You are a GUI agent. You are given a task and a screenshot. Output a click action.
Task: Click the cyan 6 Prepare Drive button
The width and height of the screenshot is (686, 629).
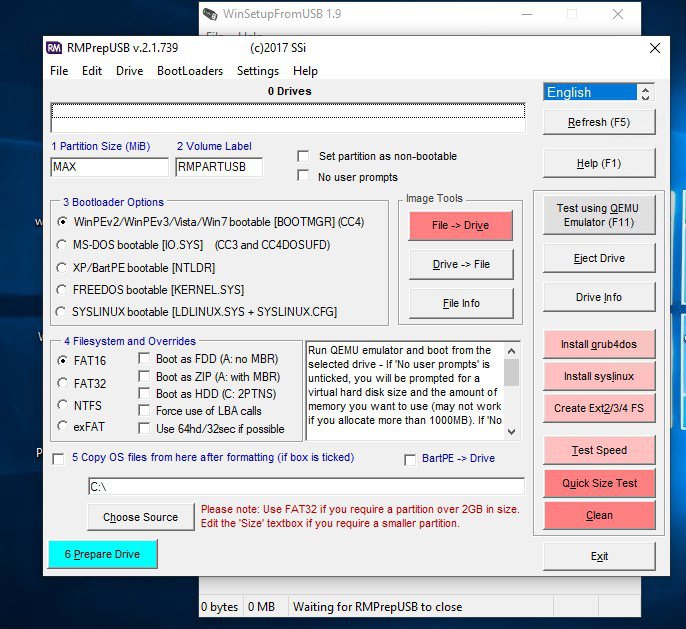click(x=102, y=554)
